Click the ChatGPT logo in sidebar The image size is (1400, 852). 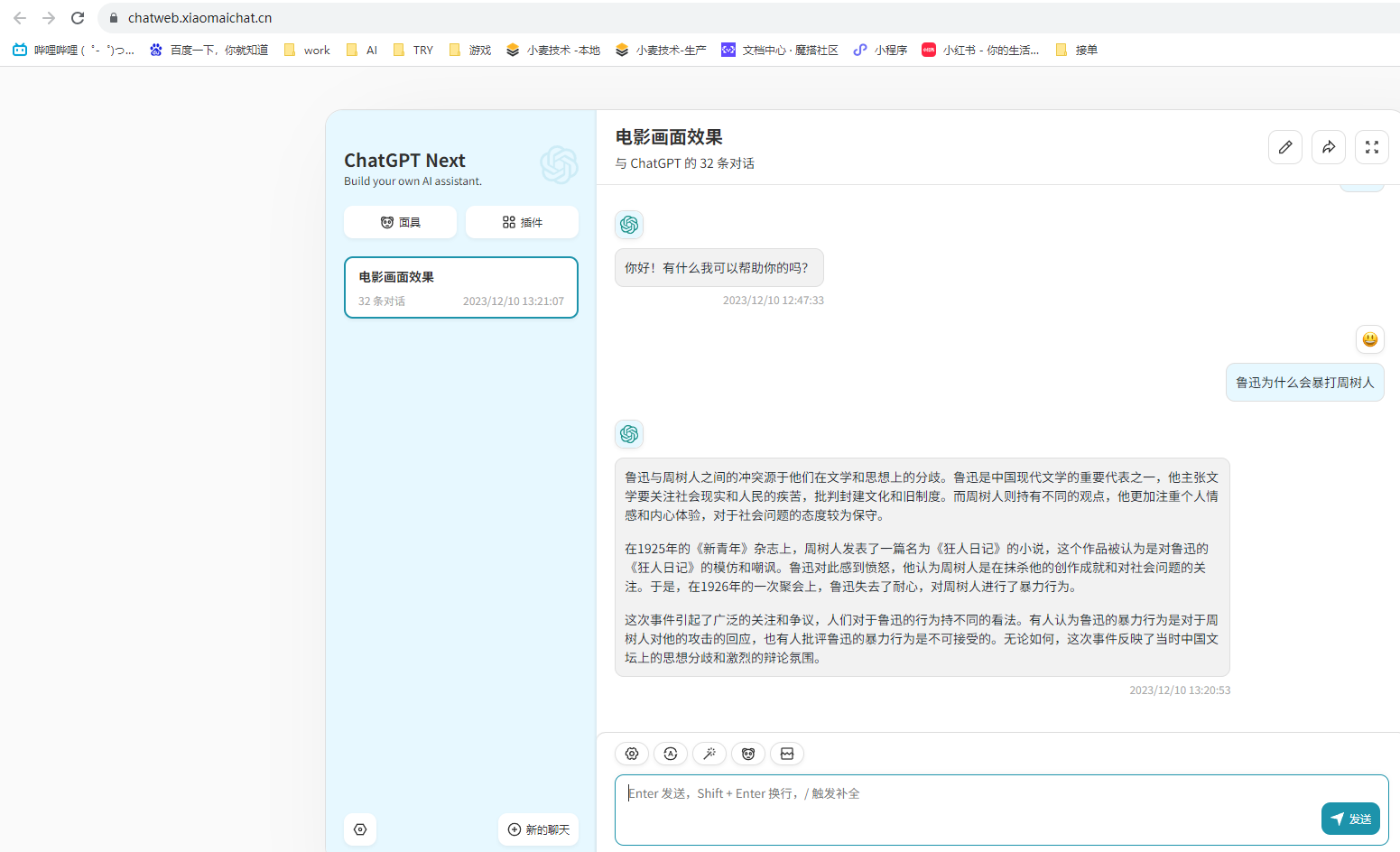559,165
